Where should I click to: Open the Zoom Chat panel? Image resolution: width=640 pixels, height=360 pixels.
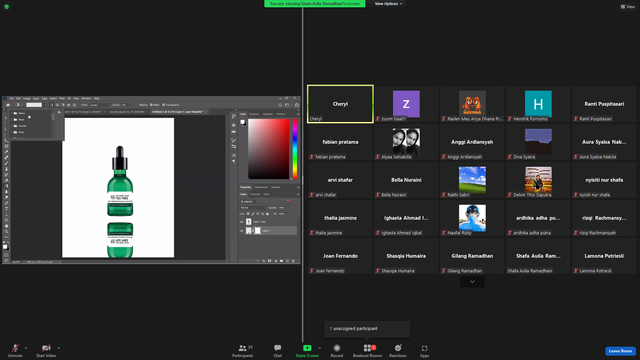click(x=278, y=350)
